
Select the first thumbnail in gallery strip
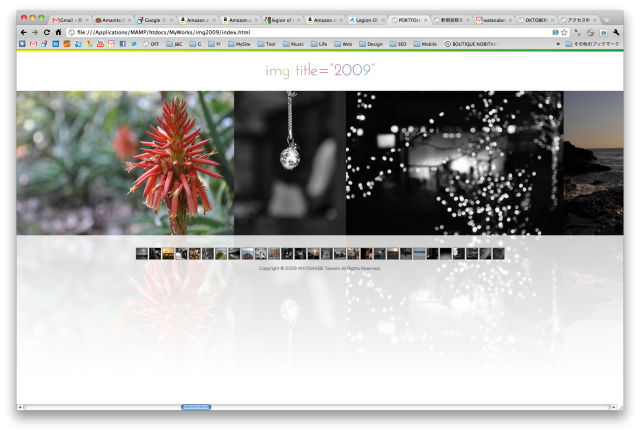click(x=142, y=254)
